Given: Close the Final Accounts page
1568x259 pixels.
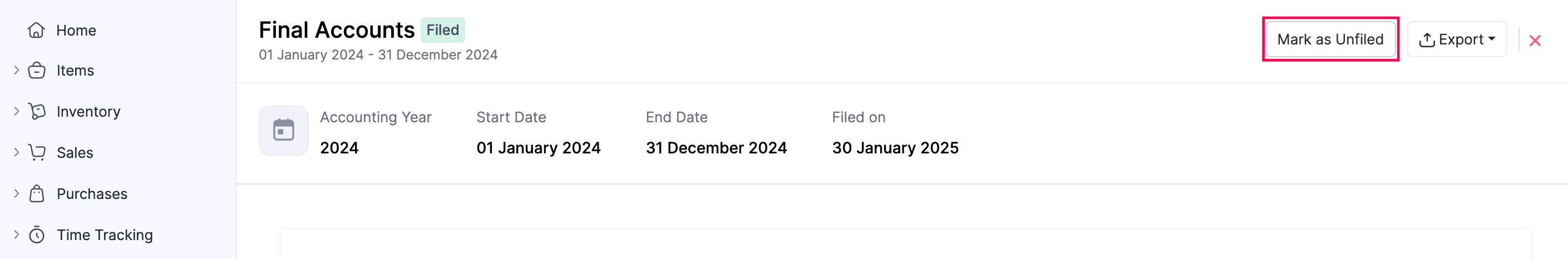Looking at the screenshot, I should click(1535, 40).
